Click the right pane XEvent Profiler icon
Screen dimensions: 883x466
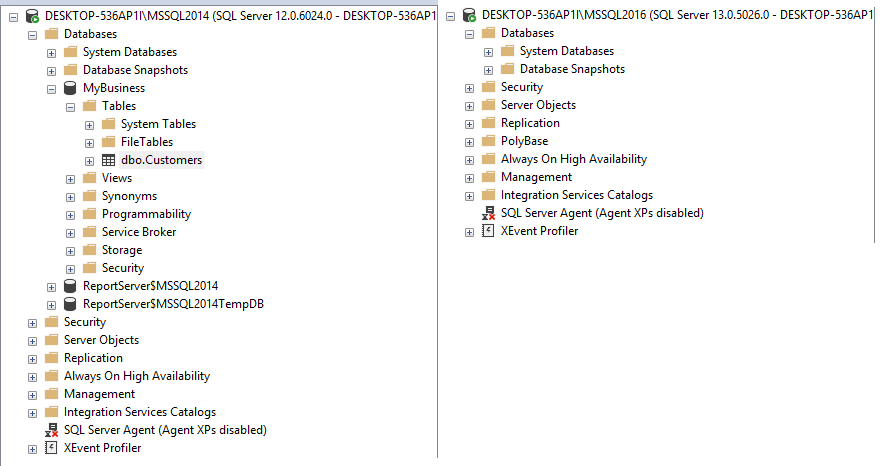pos(488,231)
